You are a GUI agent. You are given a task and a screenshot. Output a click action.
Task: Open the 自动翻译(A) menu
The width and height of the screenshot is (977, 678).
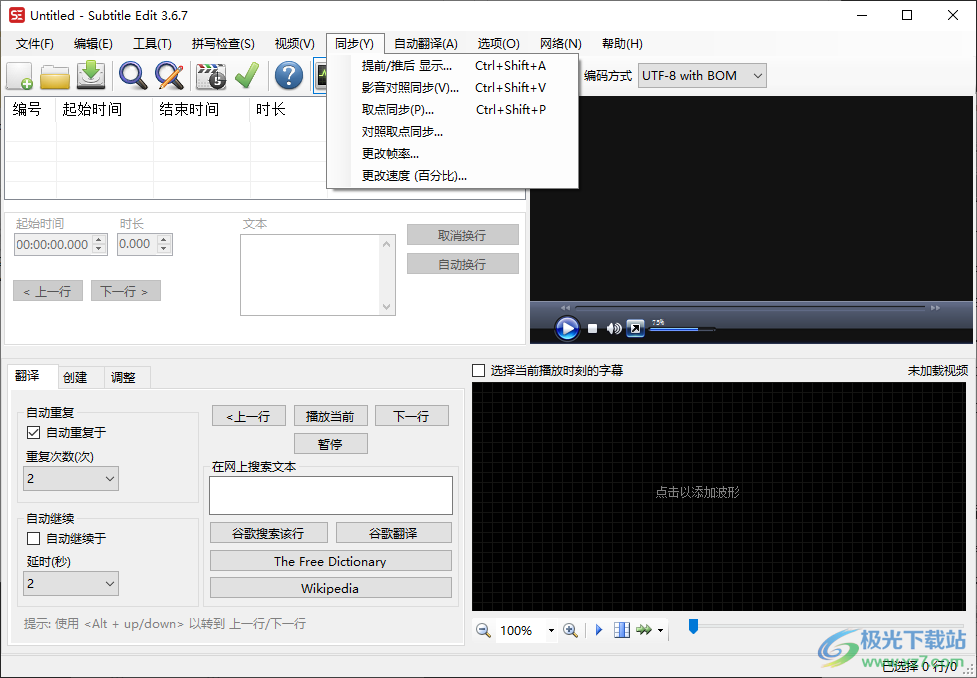click(x=426, y=44)
